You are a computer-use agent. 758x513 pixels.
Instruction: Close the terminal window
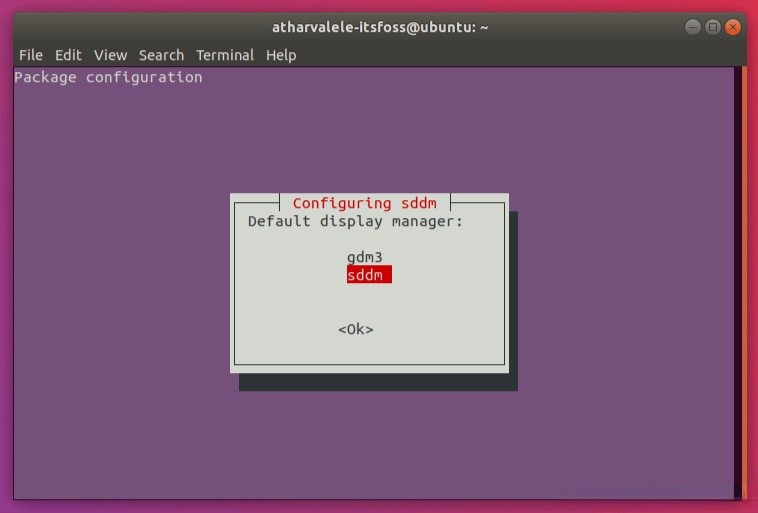(x=733, y=27)
